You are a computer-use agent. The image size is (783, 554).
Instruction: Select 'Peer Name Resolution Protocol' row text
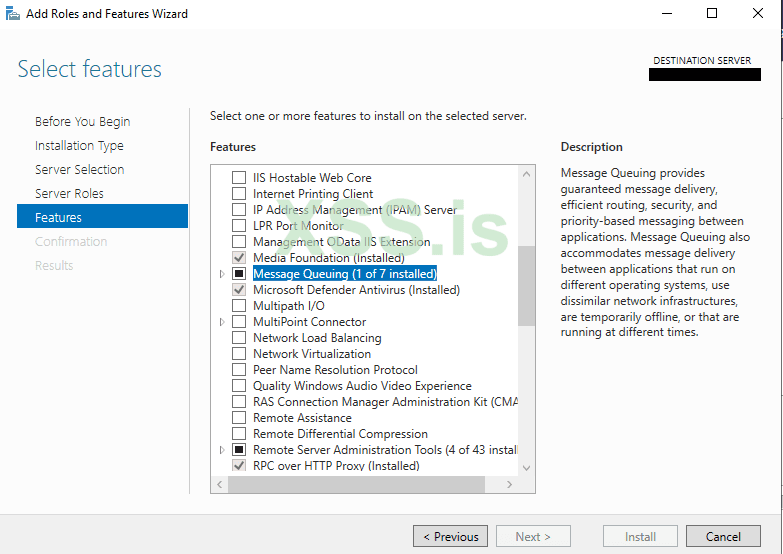(335, 370)
